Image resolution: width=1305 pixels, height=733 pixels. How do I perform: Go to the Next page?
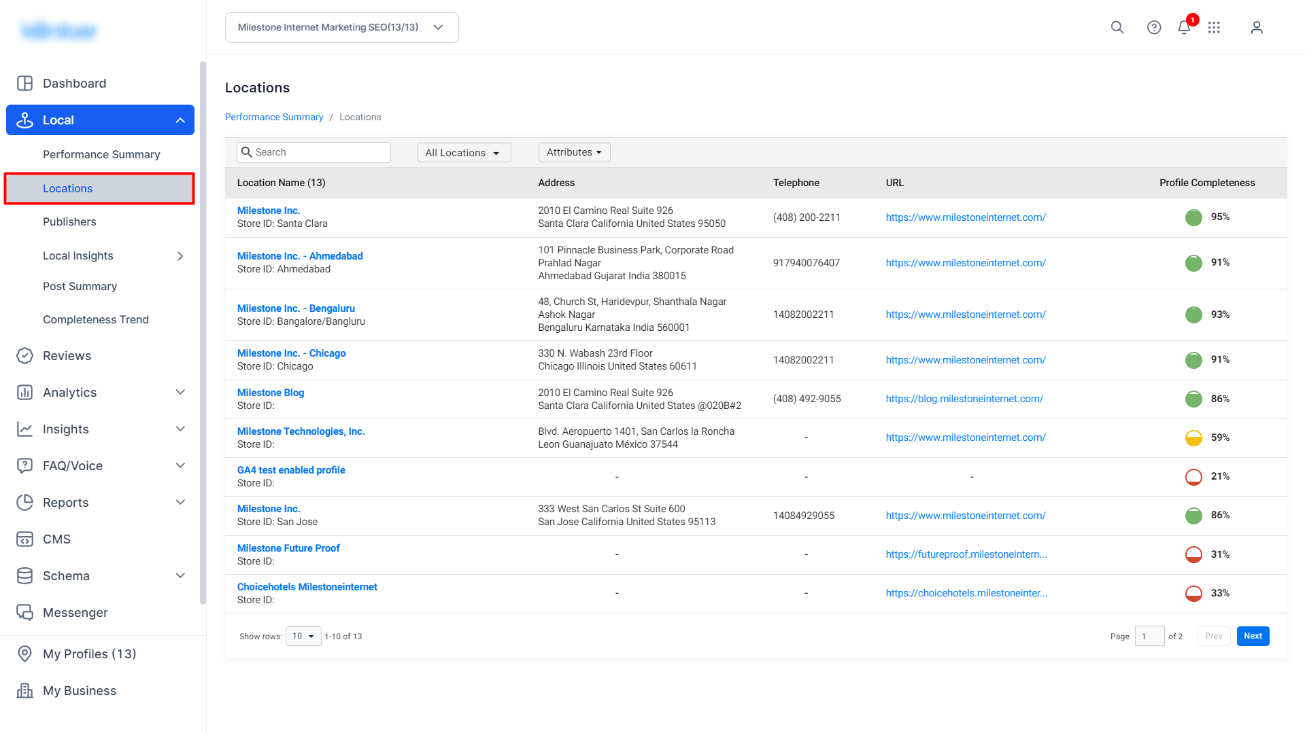point(1253,636)
